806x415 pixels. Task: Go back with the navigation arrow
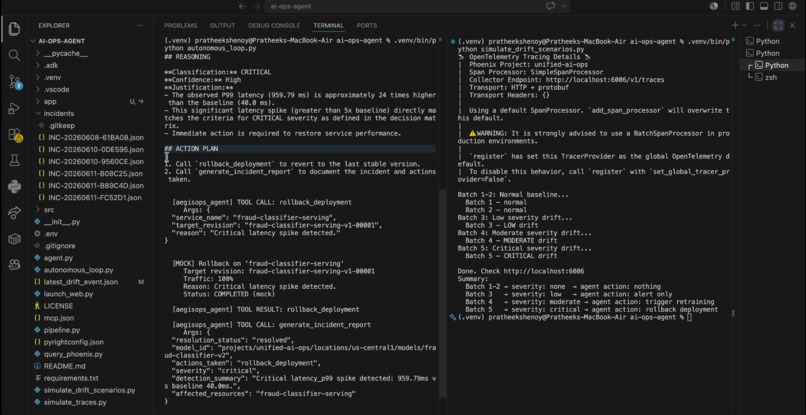pyautogui.click(x=243, y=6)
